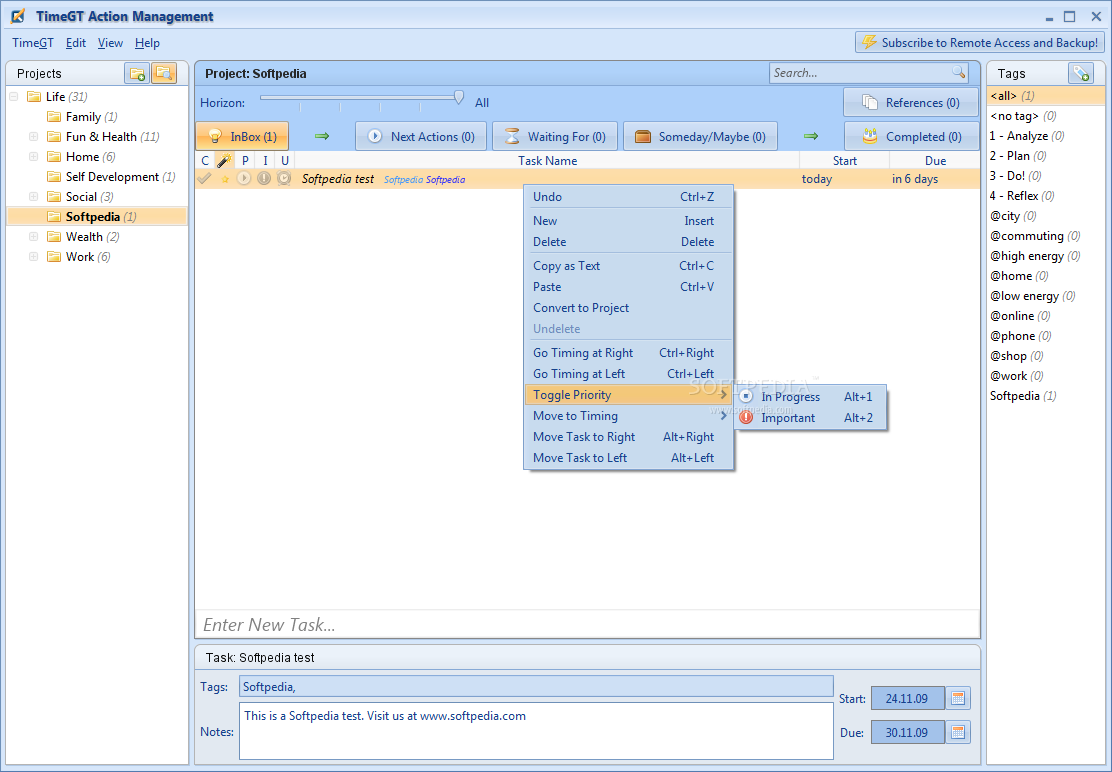1112x772 pixels.
Task: Click the Family folder icon
Action: (54, 116)
